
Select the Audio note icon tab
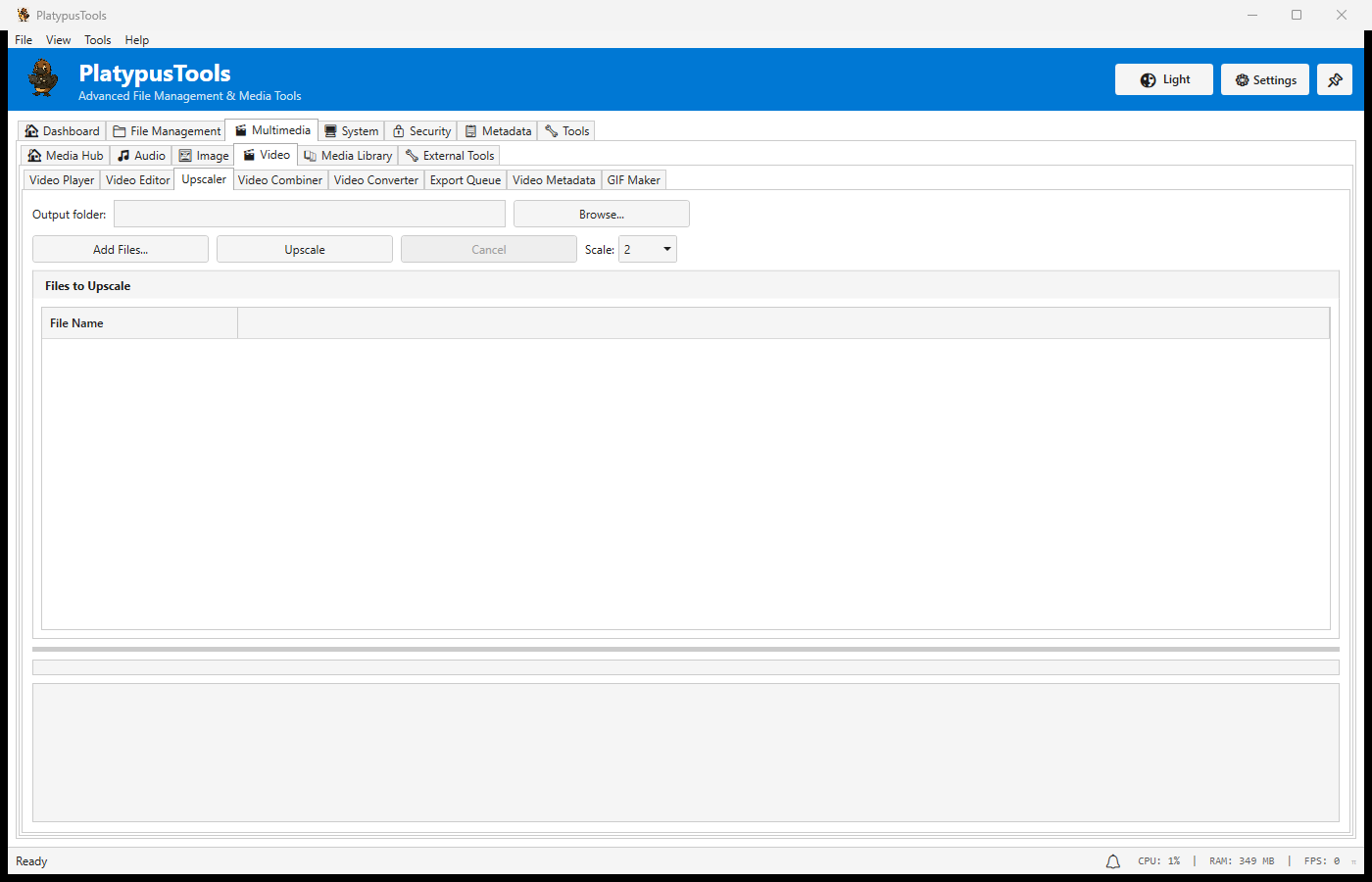125,155
